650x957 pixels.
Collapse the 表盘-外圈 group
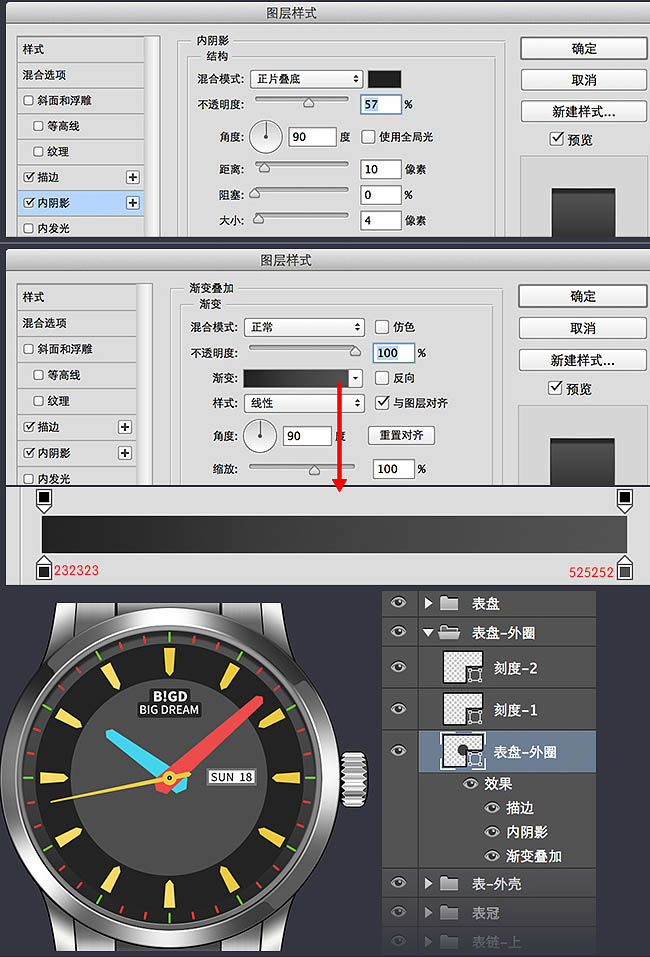tap(428, 633)
